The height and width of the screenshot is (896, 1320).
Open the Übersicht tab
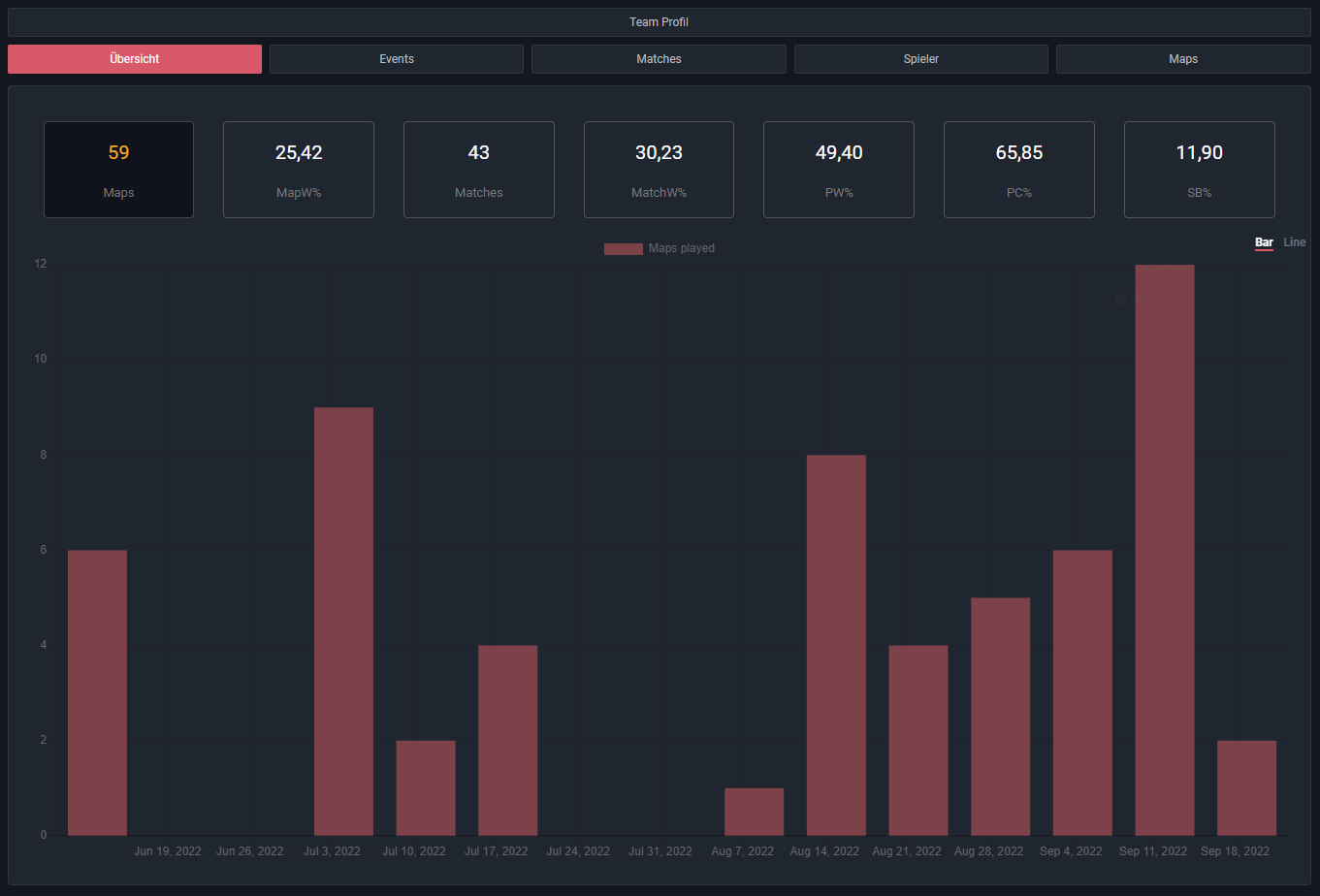click(x=135, y=59)
